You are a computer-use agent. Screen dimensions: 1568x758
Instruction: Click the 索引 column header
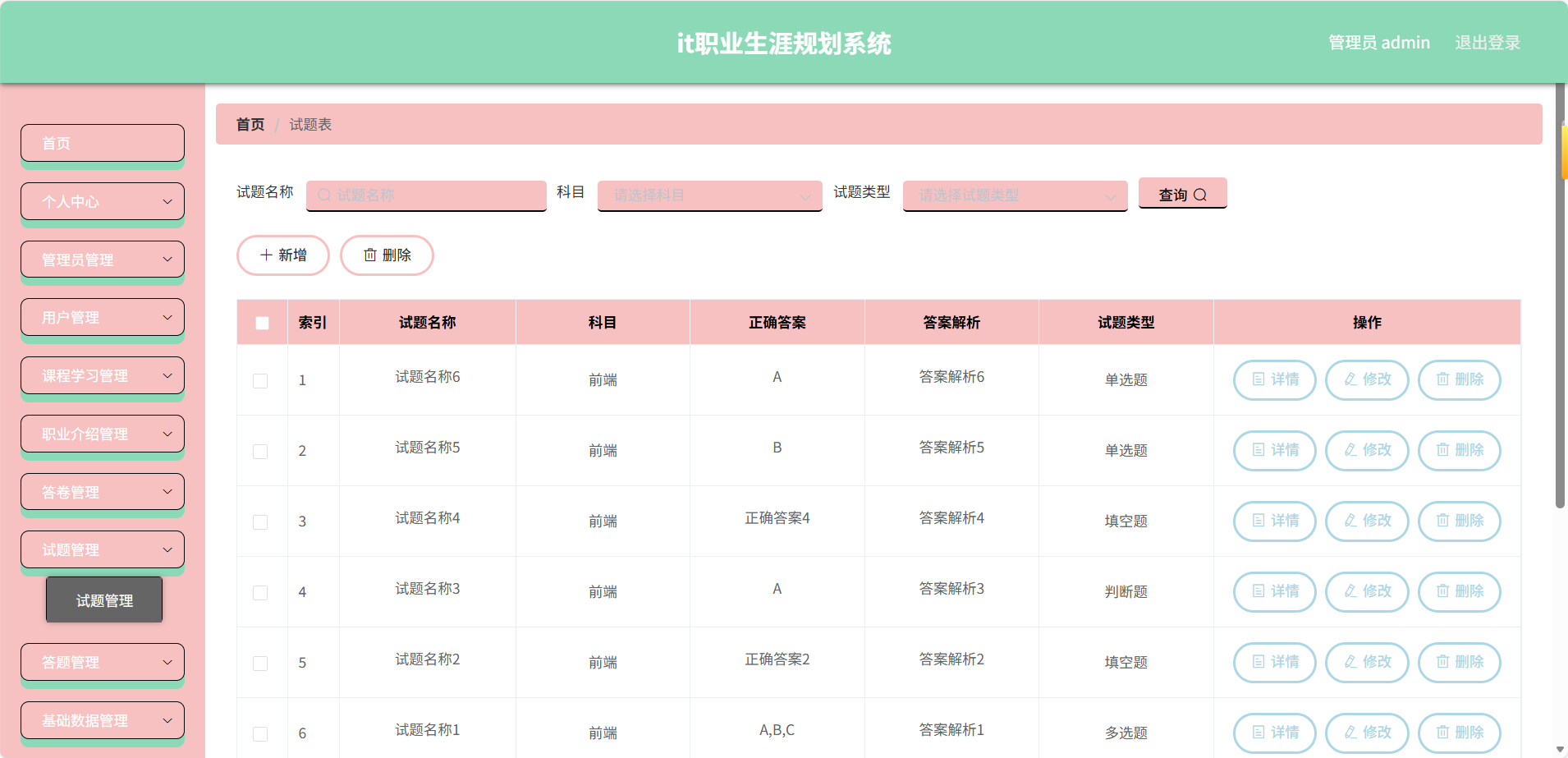click(x=313, y=322)
